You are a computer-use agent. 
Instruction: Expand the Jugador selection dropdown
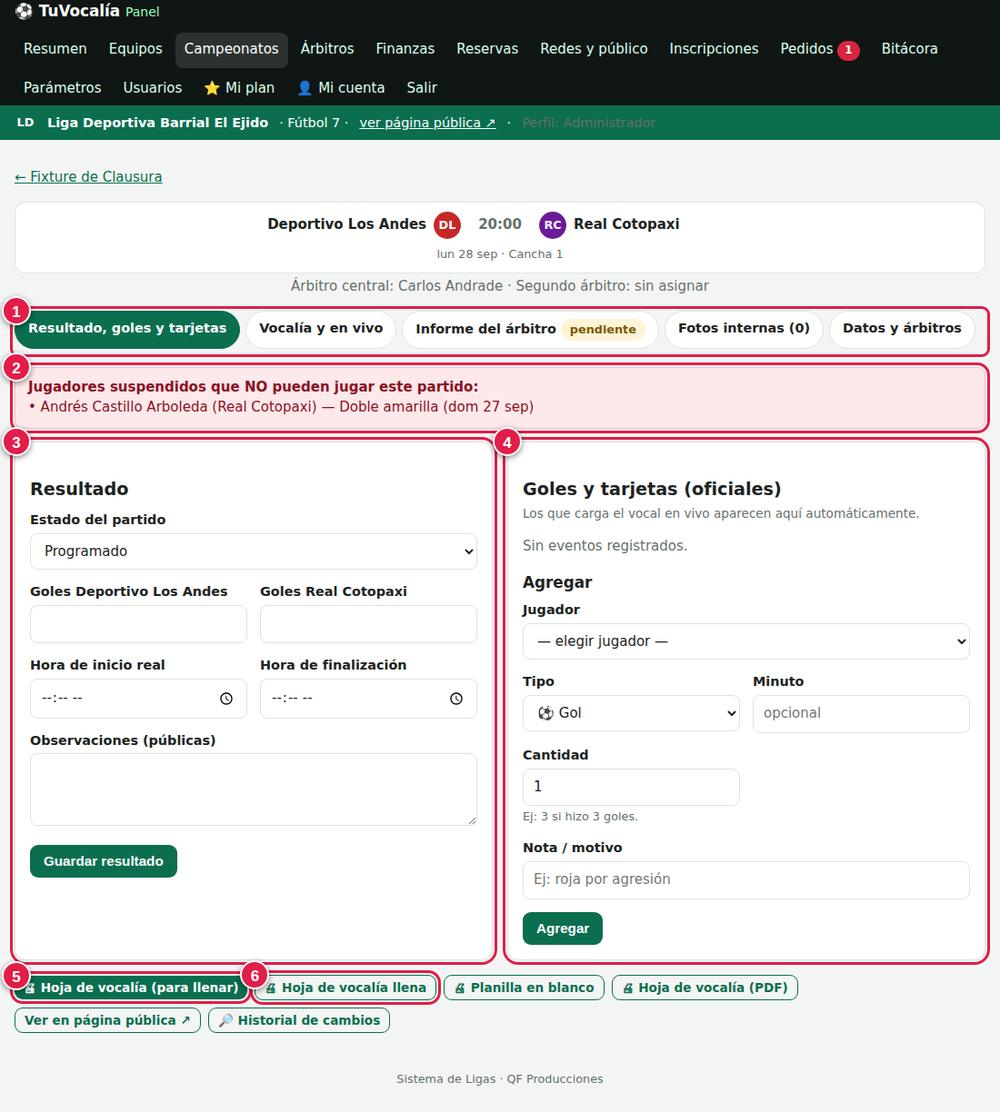(x=746, y=641)
